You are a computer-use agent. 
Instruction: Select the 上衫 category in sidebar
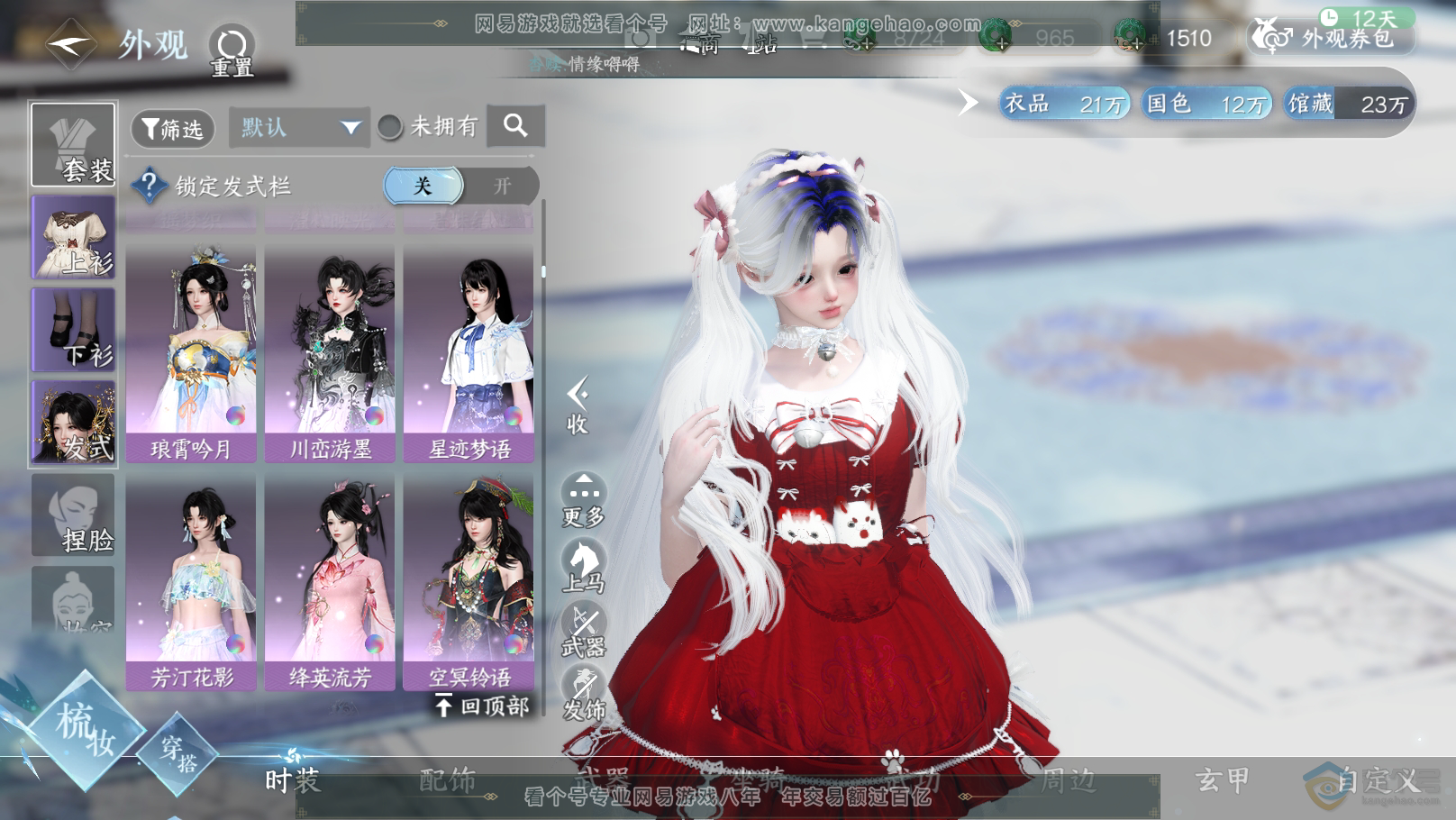pyautogui.click(x=73, y=237)
